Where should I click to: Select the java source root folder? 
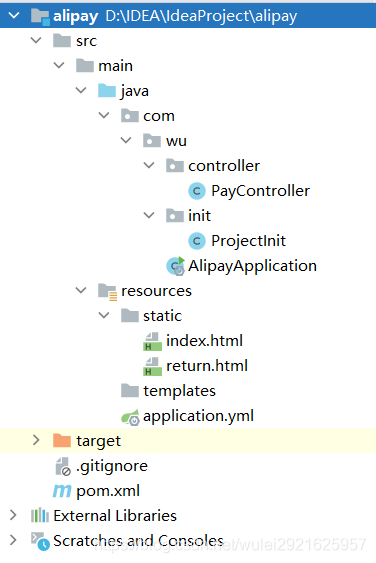pos(123,91)
